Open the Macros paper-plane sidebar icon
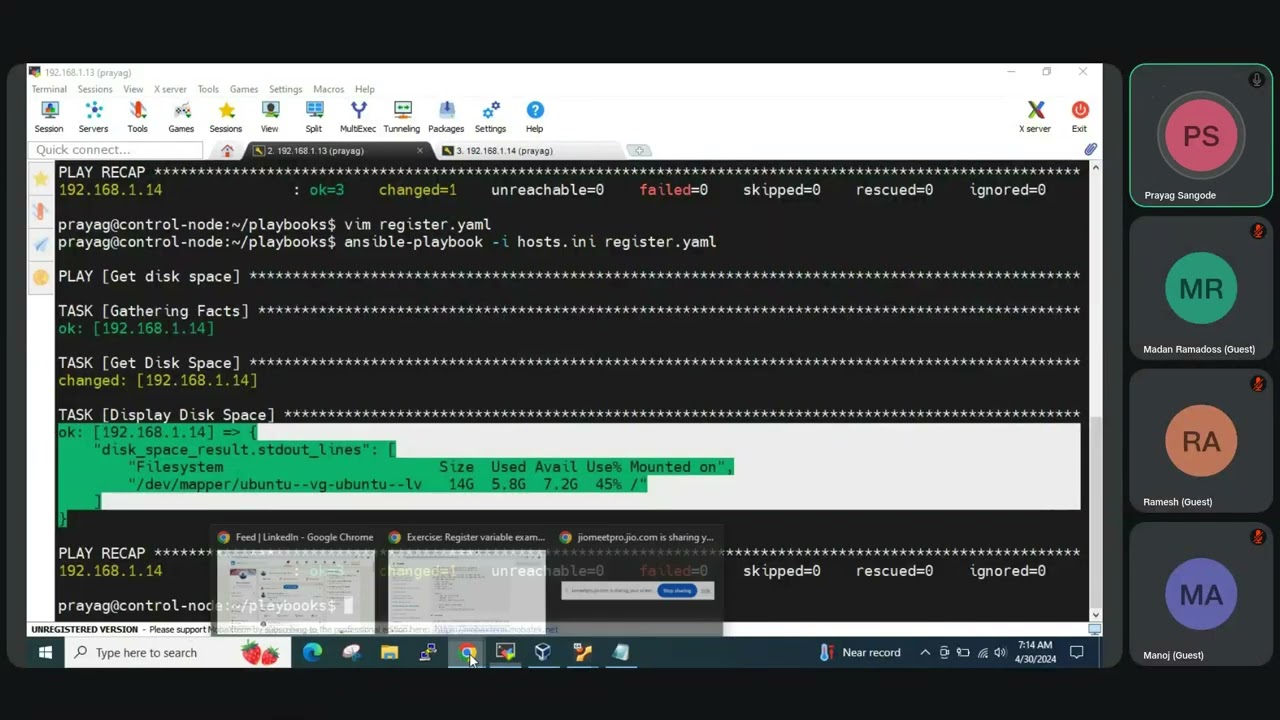 (x=40, y=244)
